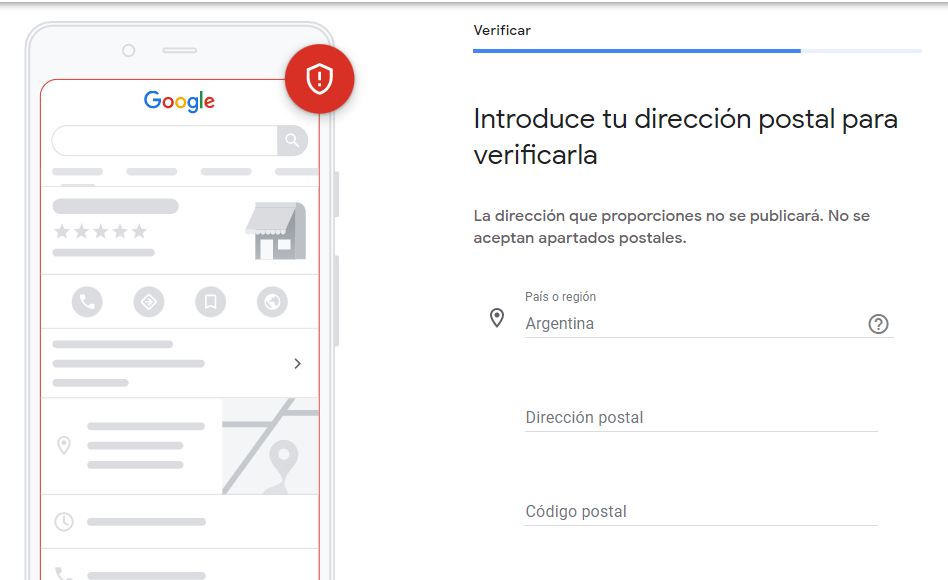The width and height of the screenshot is (948, 580).
Task: Tap the globe website icon in mockup
Action: [272, 302]
